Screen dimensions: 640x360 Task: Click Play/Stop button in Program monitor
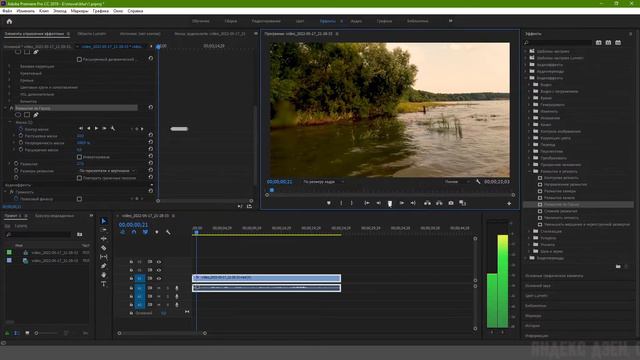pyautogui.click(x=390, y=203)
